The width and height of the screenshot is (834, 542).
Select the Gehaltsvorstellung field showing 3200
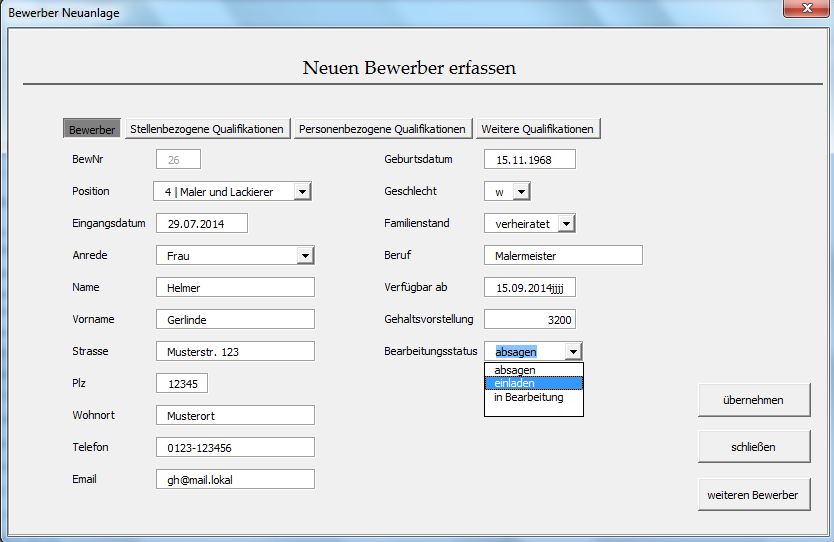pyautogui.click(x=529, y=320)
